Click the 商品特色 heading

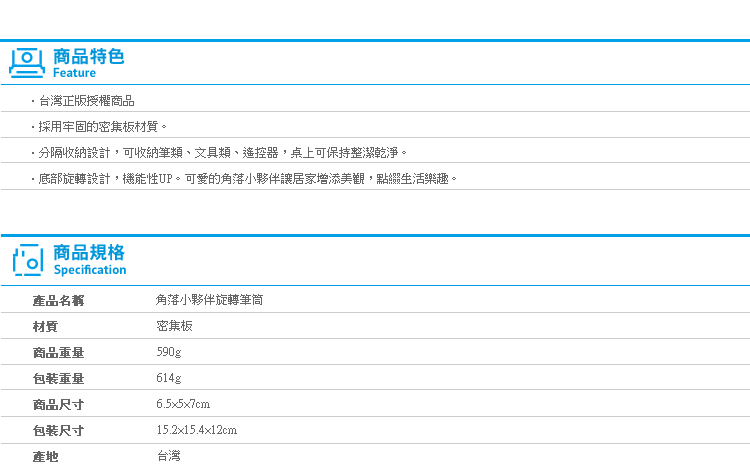[88, 56]
